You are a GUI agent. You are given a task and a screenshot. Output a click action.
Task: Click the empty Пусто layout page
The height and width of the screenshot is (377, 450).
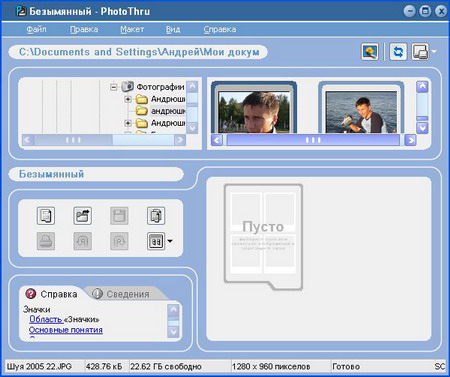pos(263,236)
